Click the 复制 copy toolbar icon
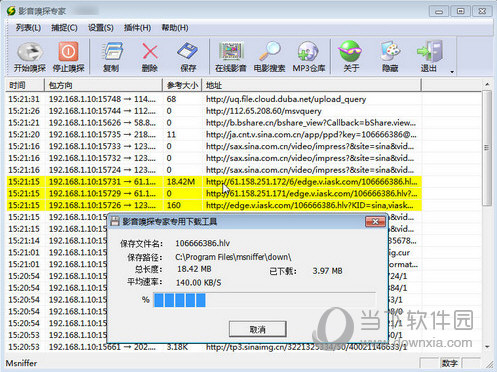The width and height of the screenshot is (497, 372). click(x=111, y=57)
